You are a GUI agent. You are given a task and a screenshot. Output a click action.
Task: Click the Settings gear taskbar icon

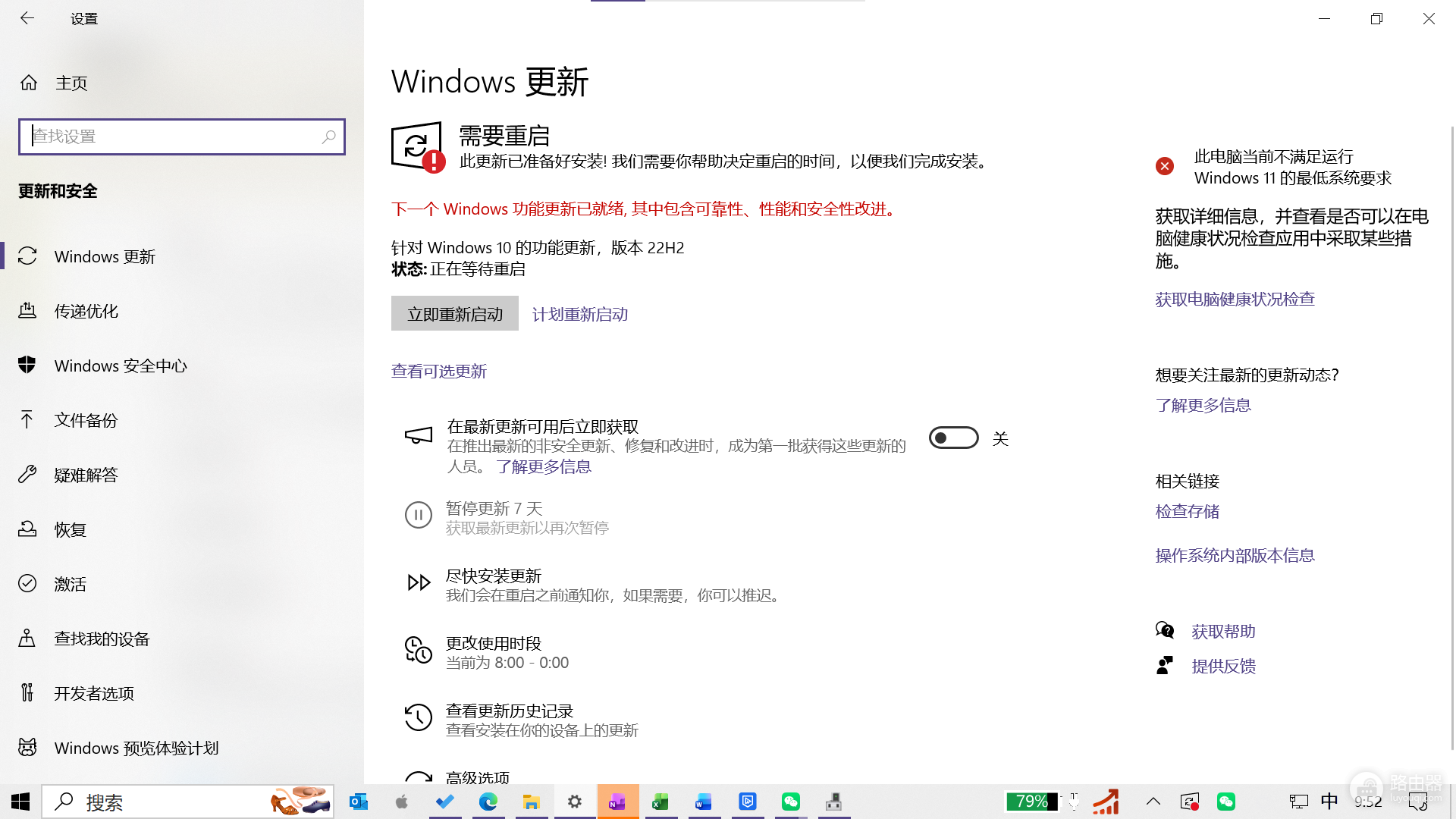[x=575, y=802]
